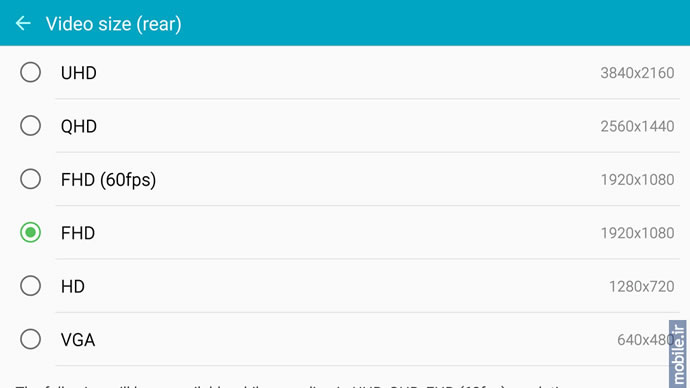Tap the back arrow icon
This screenshot has height=388, width=690.
[x=23, y=23]
